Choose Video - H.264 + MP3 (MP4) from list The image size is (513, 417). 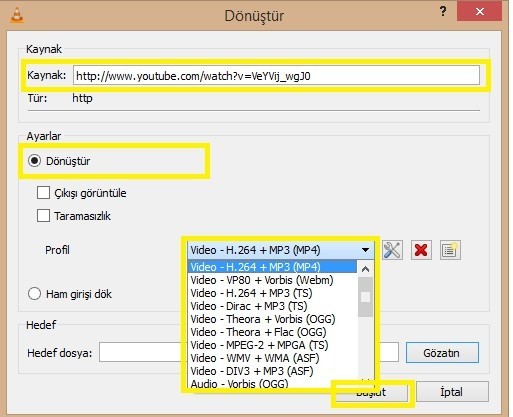pos(272,267)
